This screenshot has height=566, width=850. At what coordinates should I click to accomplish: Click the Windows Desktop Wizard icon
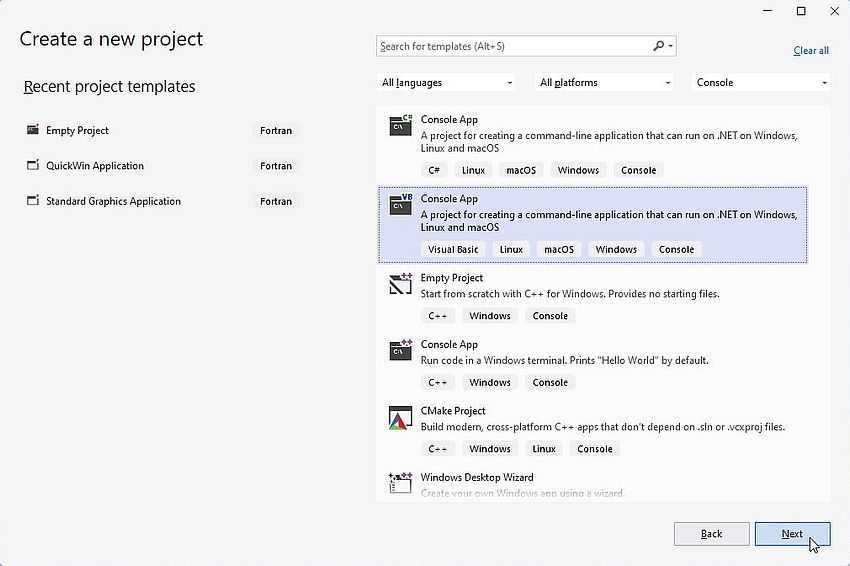click(x=401, y=483)
